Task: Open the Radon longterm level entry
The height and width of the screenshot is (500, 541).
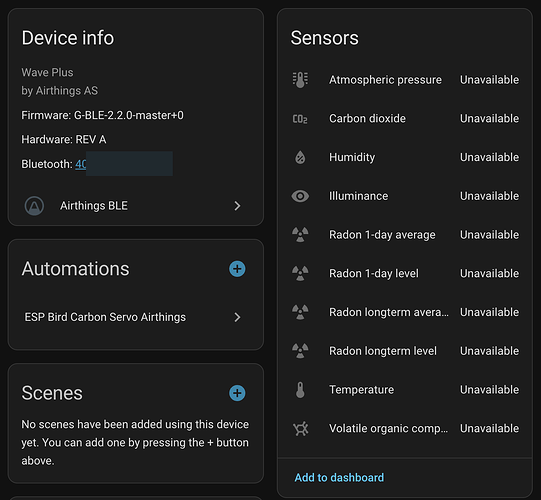Action: click(405, 351)
